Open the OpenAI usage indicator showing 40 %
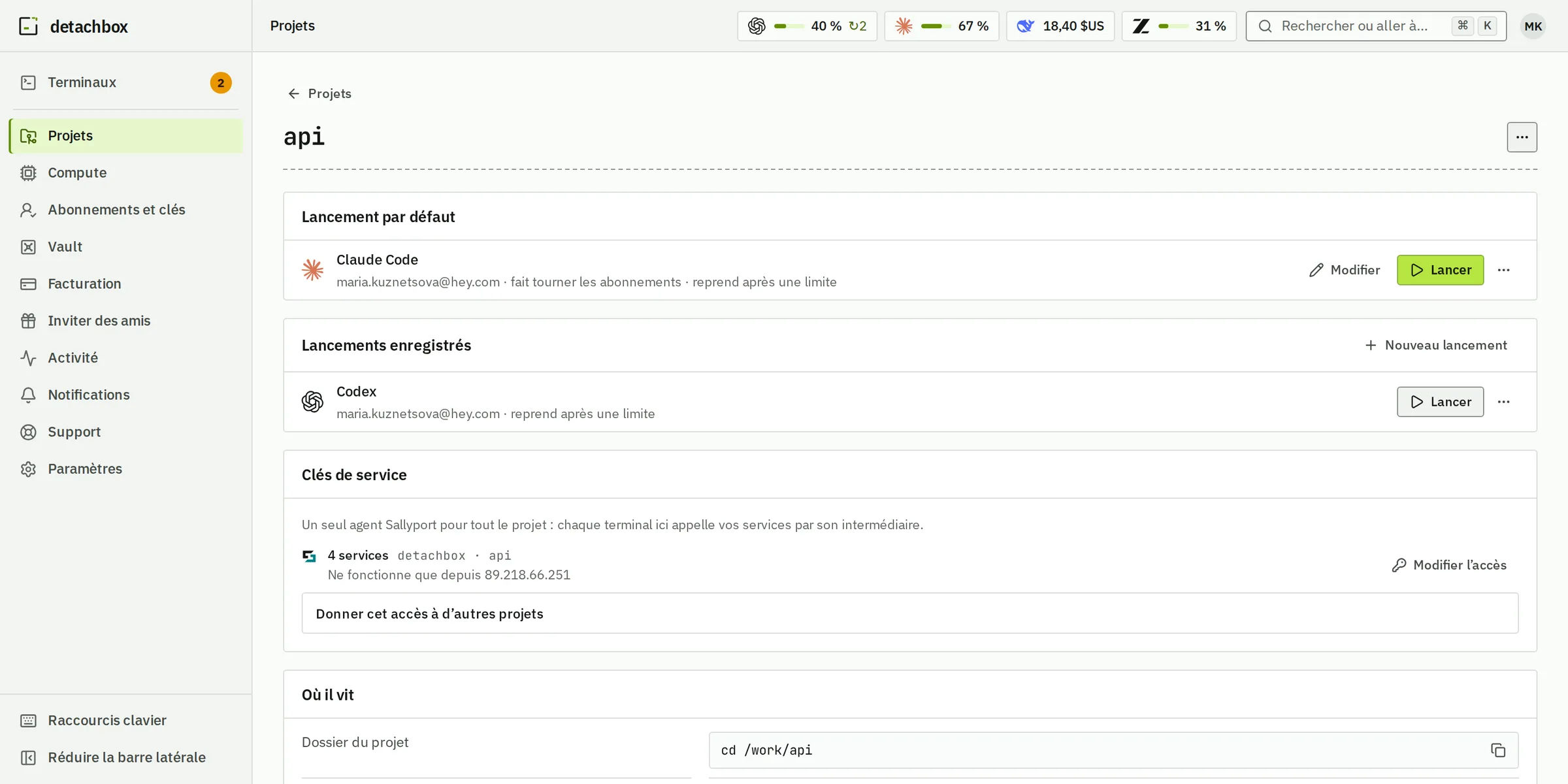The width and height of the screenshot is (1568, 784). pos(807,26)
